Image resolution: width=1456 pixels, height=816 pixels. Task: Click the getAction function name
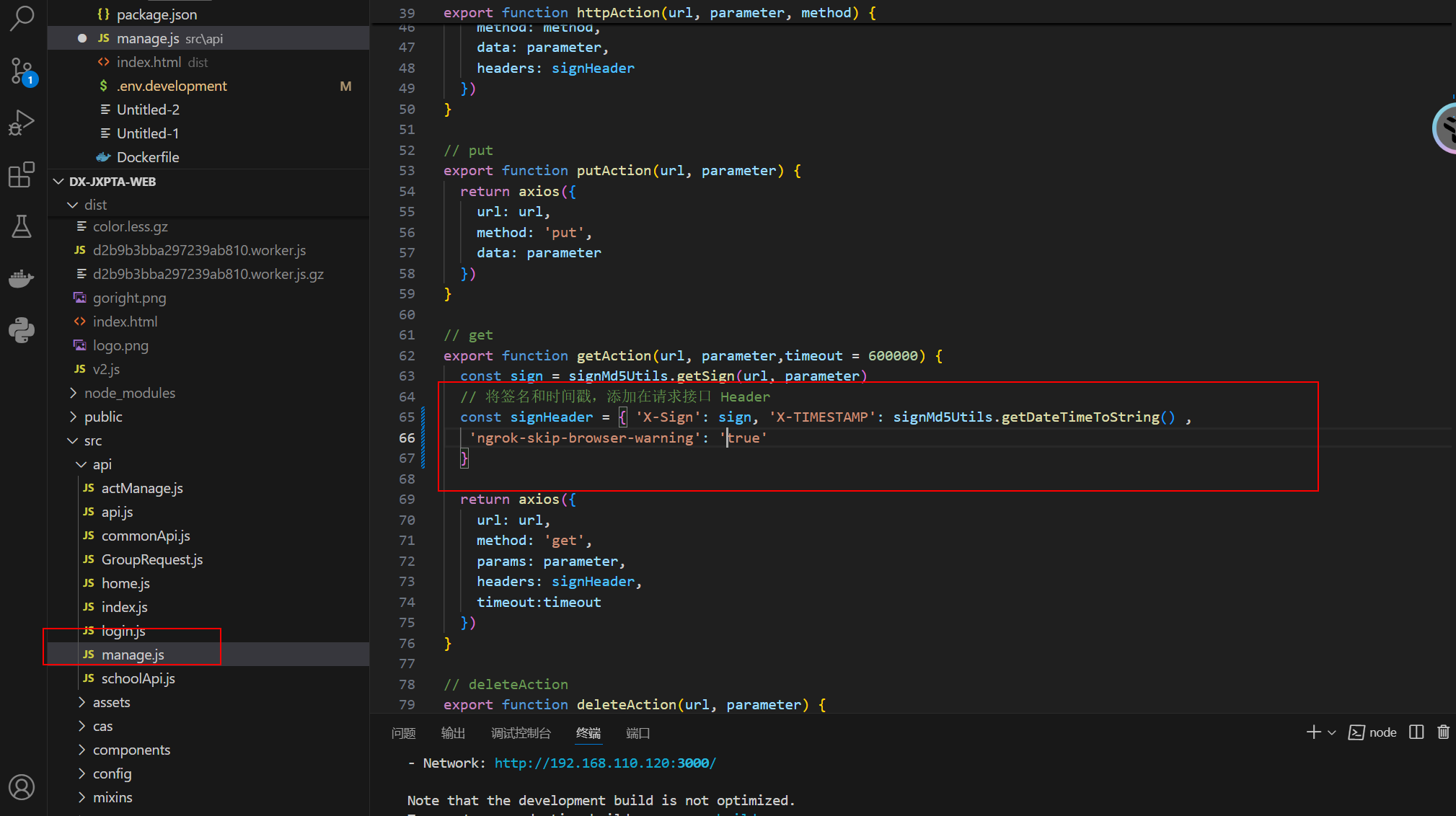(x=614, y=355)
